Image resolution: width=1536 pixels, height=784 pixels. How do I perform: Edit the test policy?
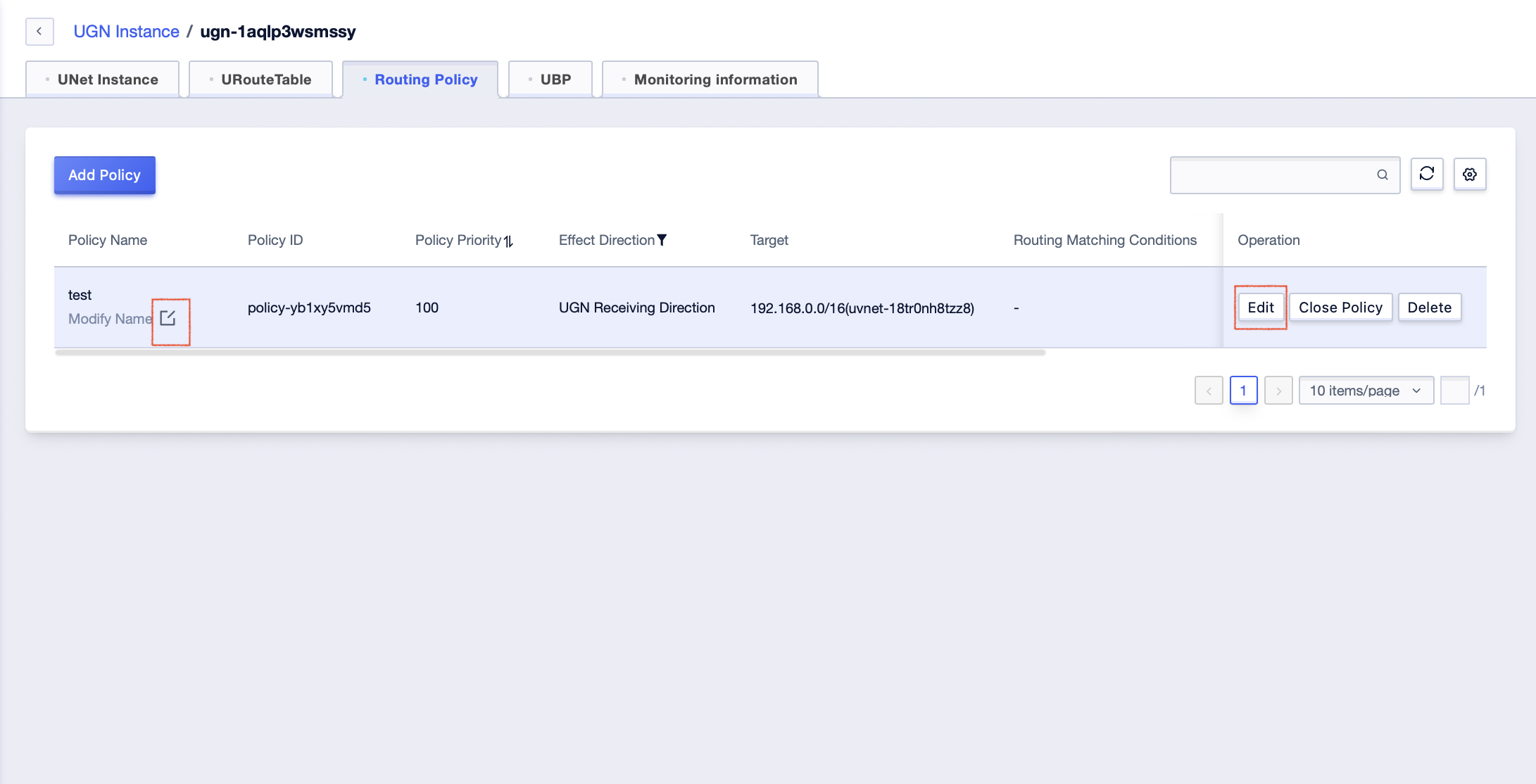pos(1261,308)
